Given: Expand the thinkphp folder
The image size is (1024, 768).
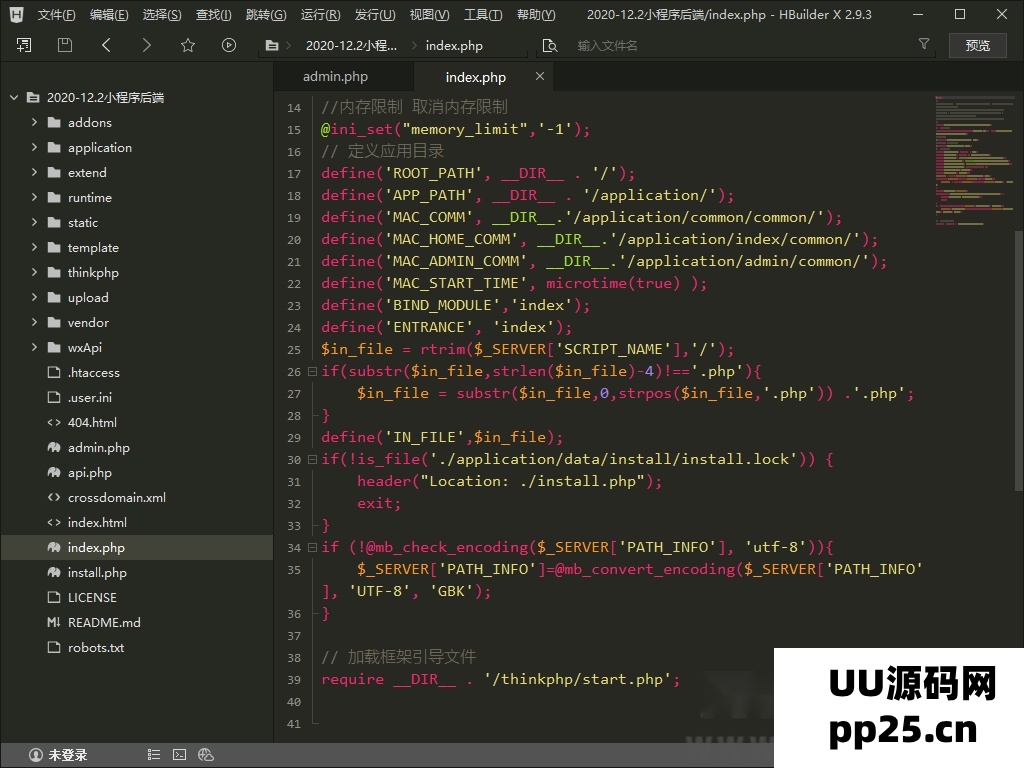Looking at the screenshot, I should (34, 272).
